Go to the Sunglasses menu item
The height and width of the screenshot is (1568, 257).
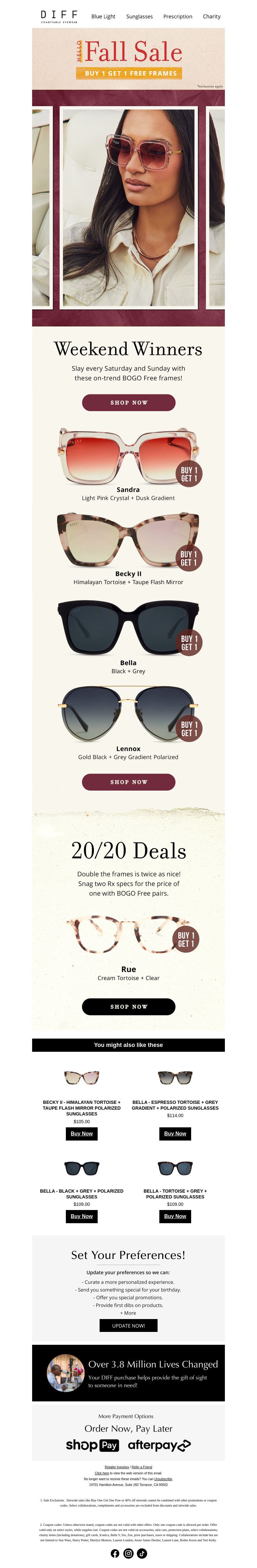(x=139, y=16)
